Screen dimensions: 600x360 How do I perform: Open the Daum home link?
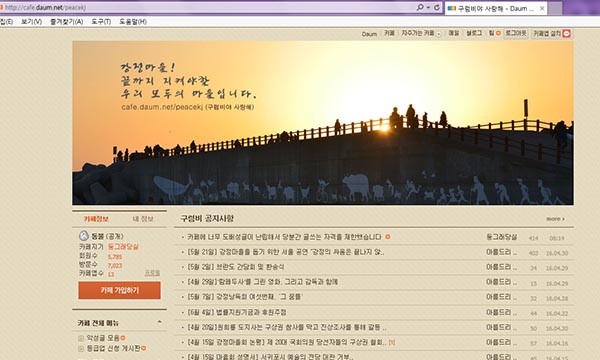tap(369, 34)
